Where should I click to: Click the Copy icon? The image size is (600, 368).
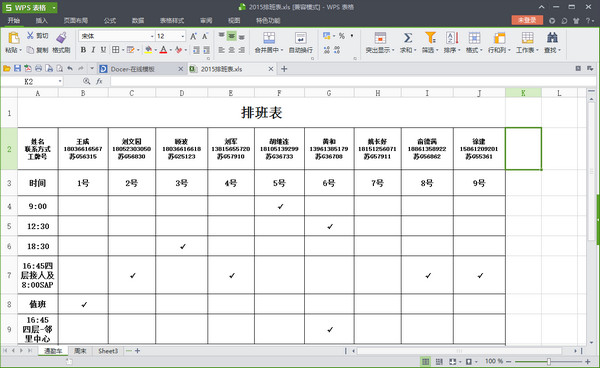pos(30,50)
